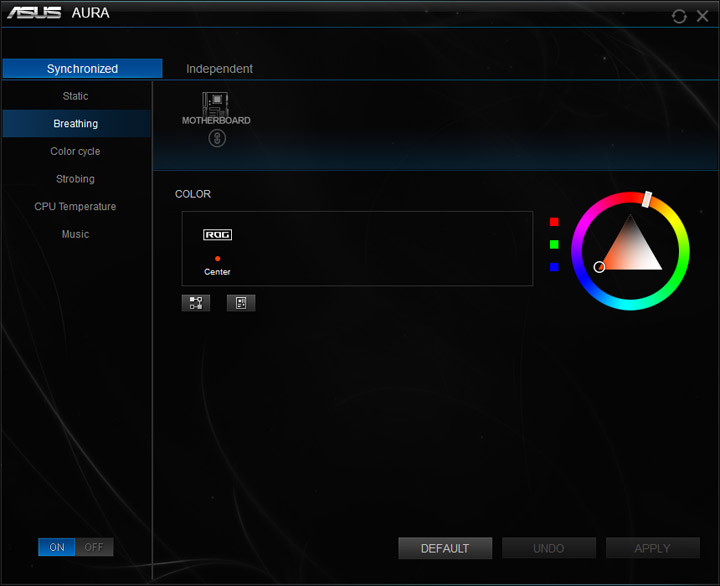Close the AURA window
The height and width of the screenshot is (586, 720).
click(703, 16)
